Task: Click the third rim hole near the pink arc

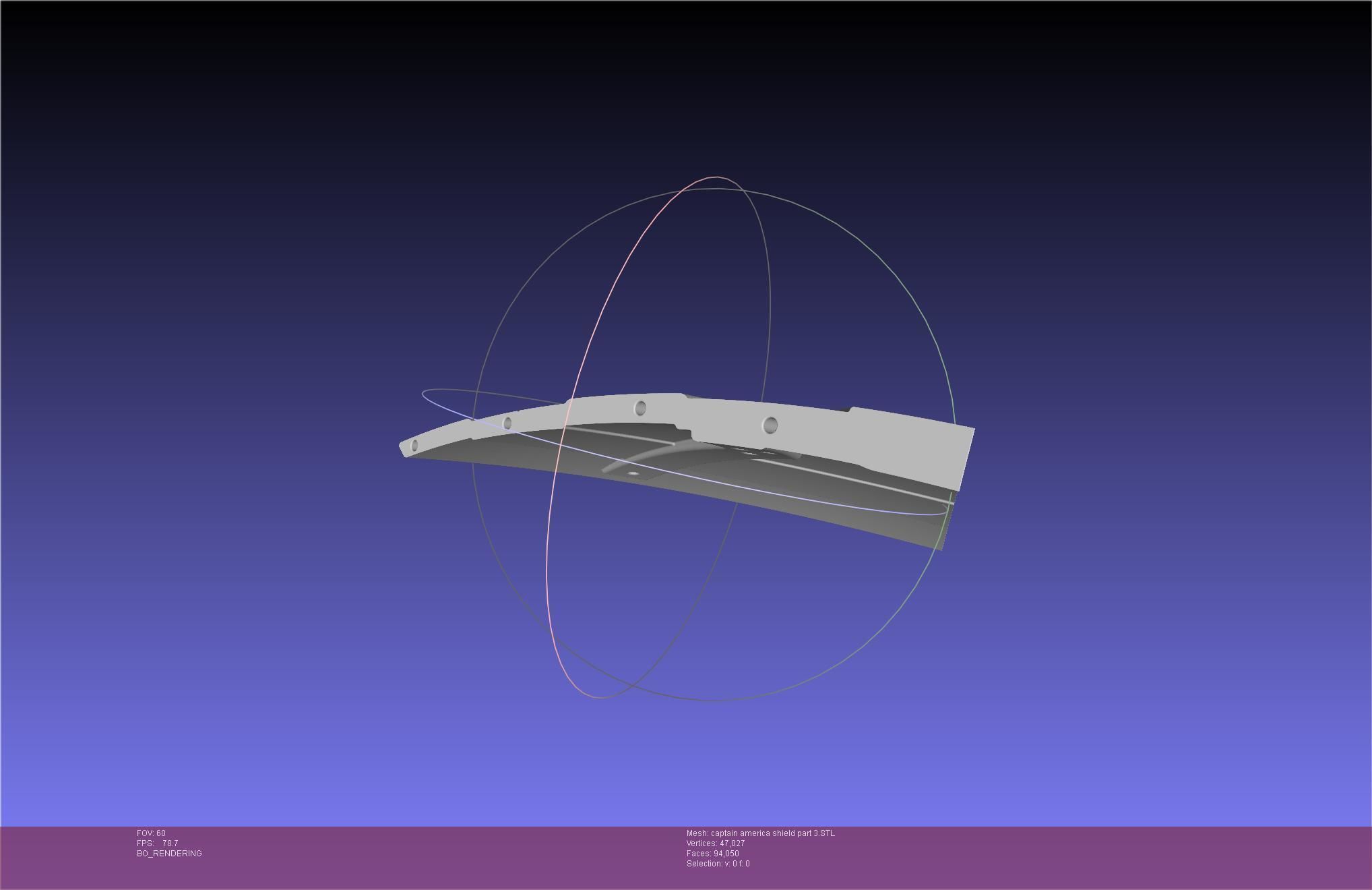Action: tap(640, 408)
